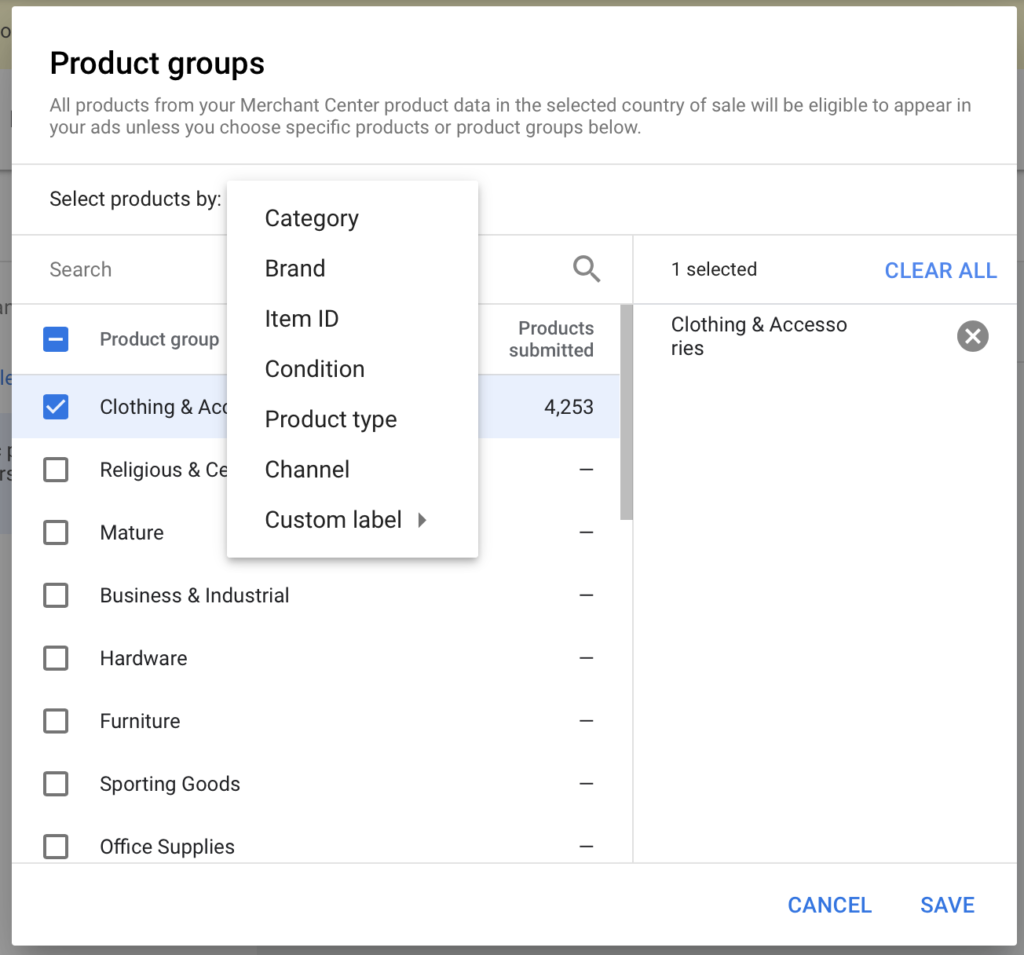This screenshot has height=955, width=1024.
Task: Check the Furniture checkbox
Action: pyautogui.click(x=56, y=721)
